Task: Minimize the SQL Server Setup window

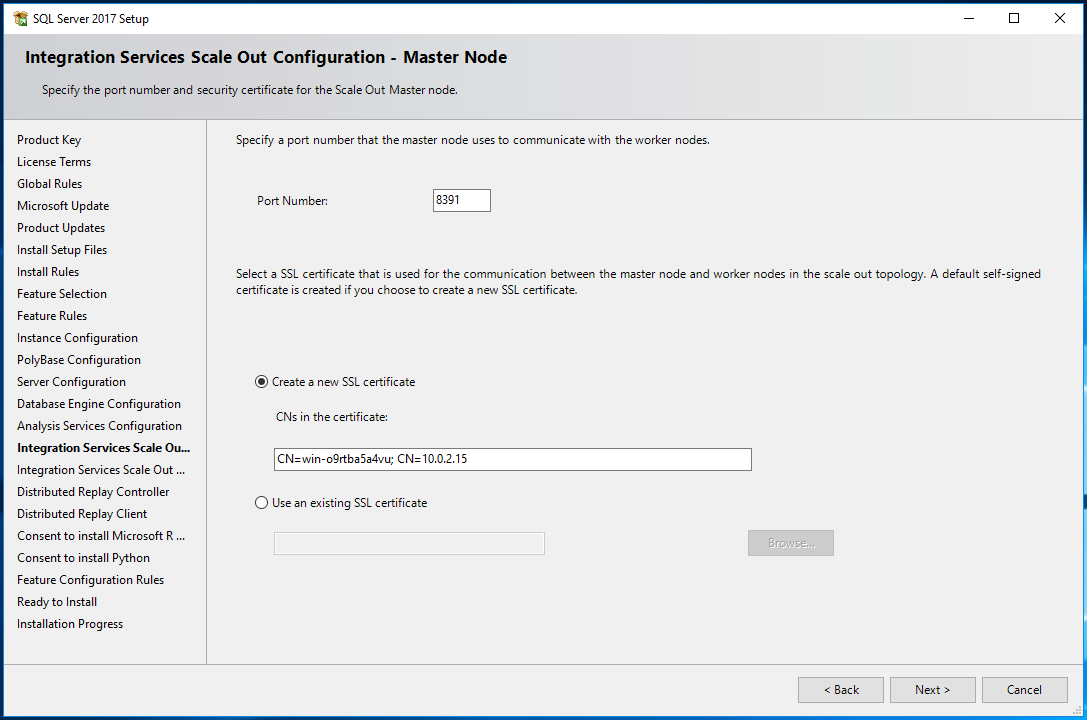Action: pyautogui.click(x=968, y=18)
